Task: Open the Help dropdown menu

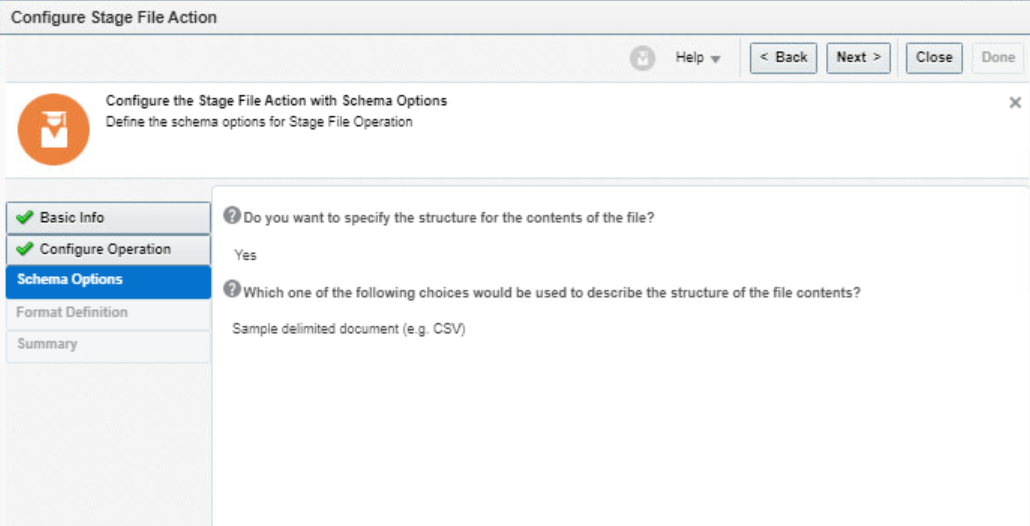Action: click(x=698, y=58)
